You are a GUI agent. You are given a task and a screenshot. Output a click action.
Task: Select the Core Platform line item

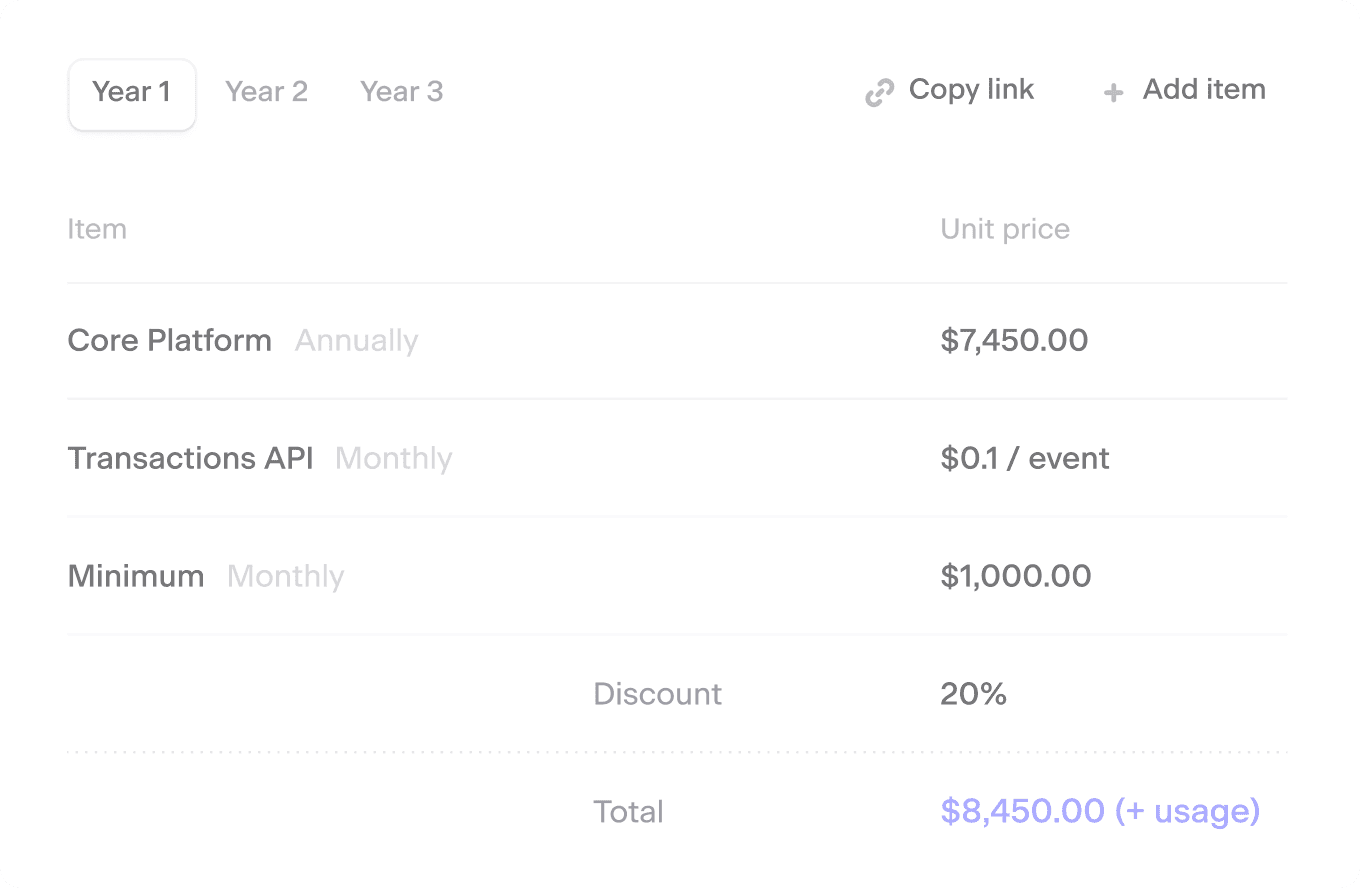click(x=169, y=340)
